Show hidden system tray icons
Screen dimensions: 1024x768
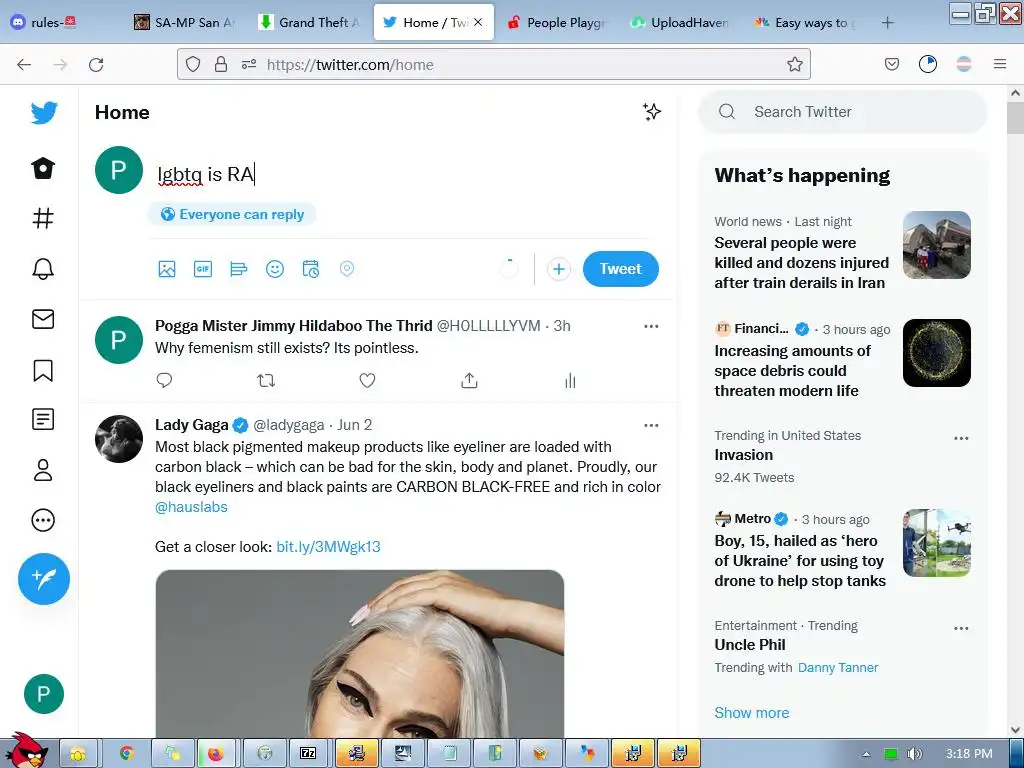tap(866, 754)
